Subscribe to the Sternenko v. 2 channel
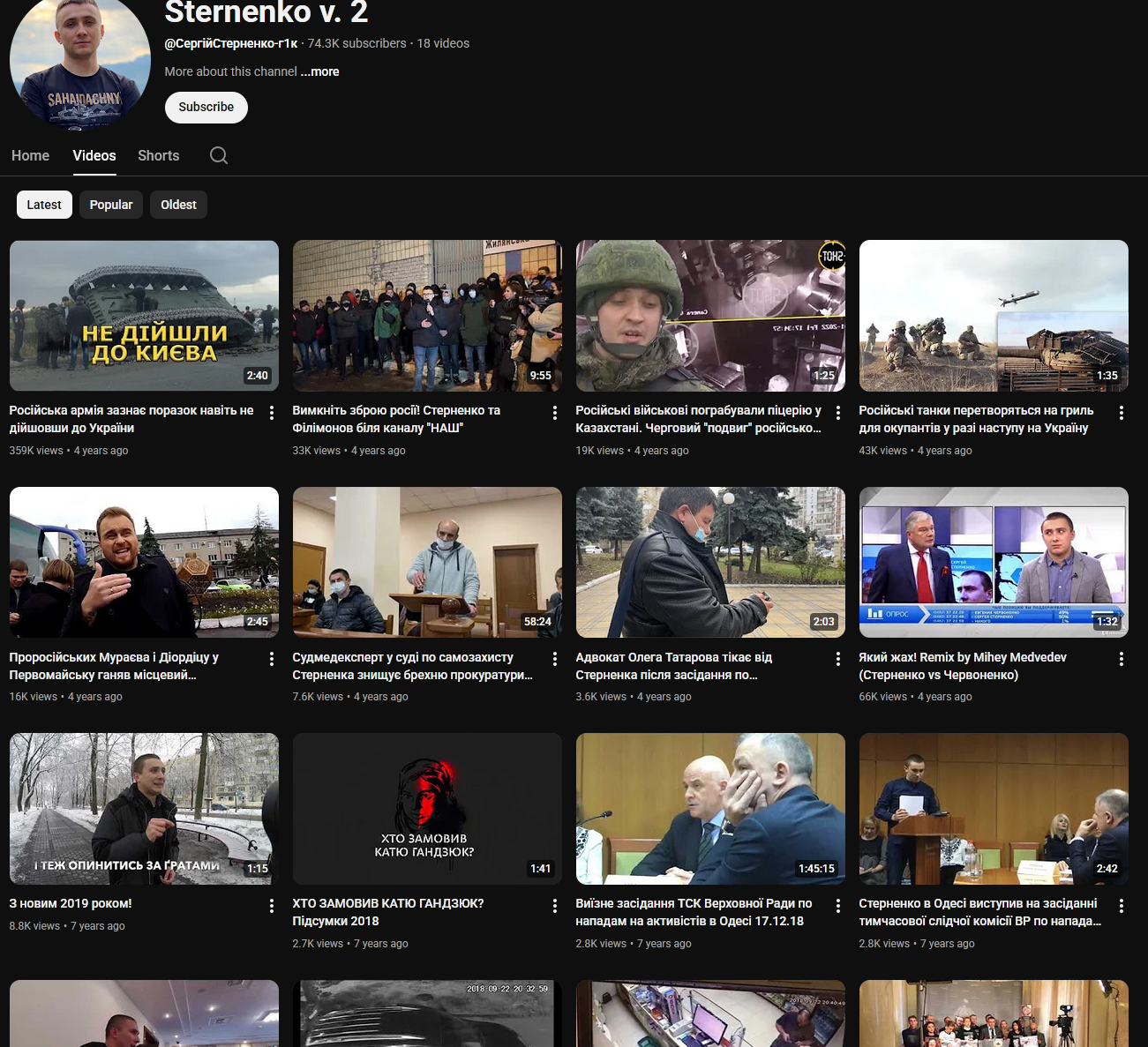Screen dimensions: 1148x1047 click(206, 107)
